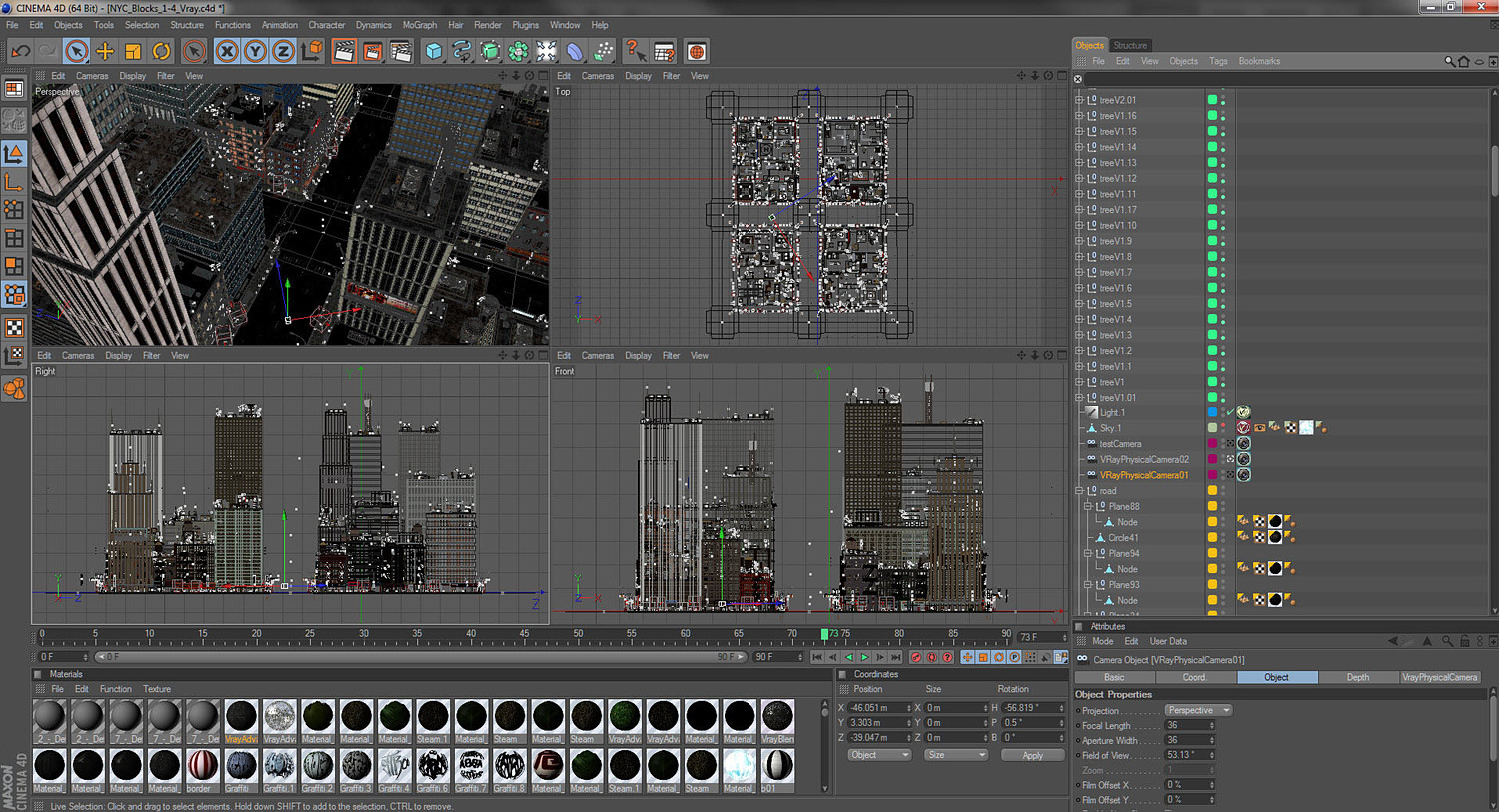Click the Undo arrow icon
This screenshot has height=812, width=1499.
[x=20, y=51]
